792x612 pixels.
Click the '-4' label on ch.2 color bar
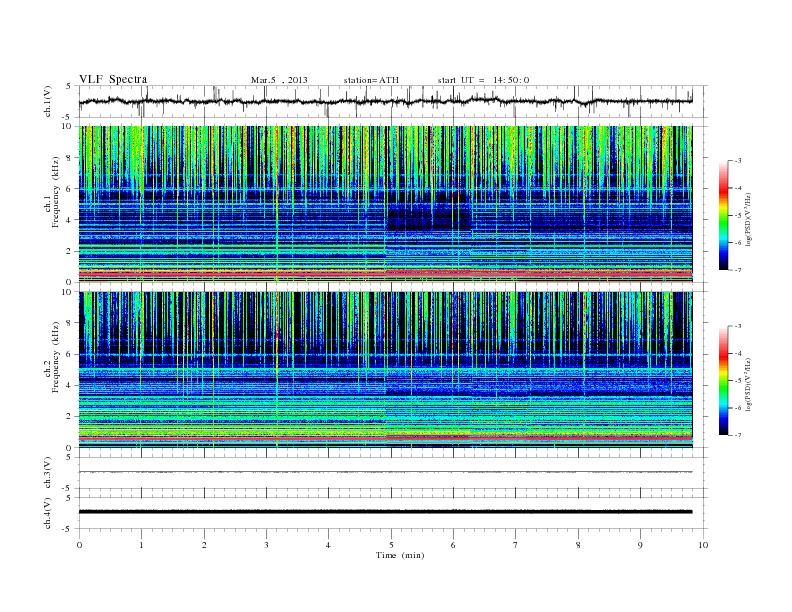(x=738, y=353)
